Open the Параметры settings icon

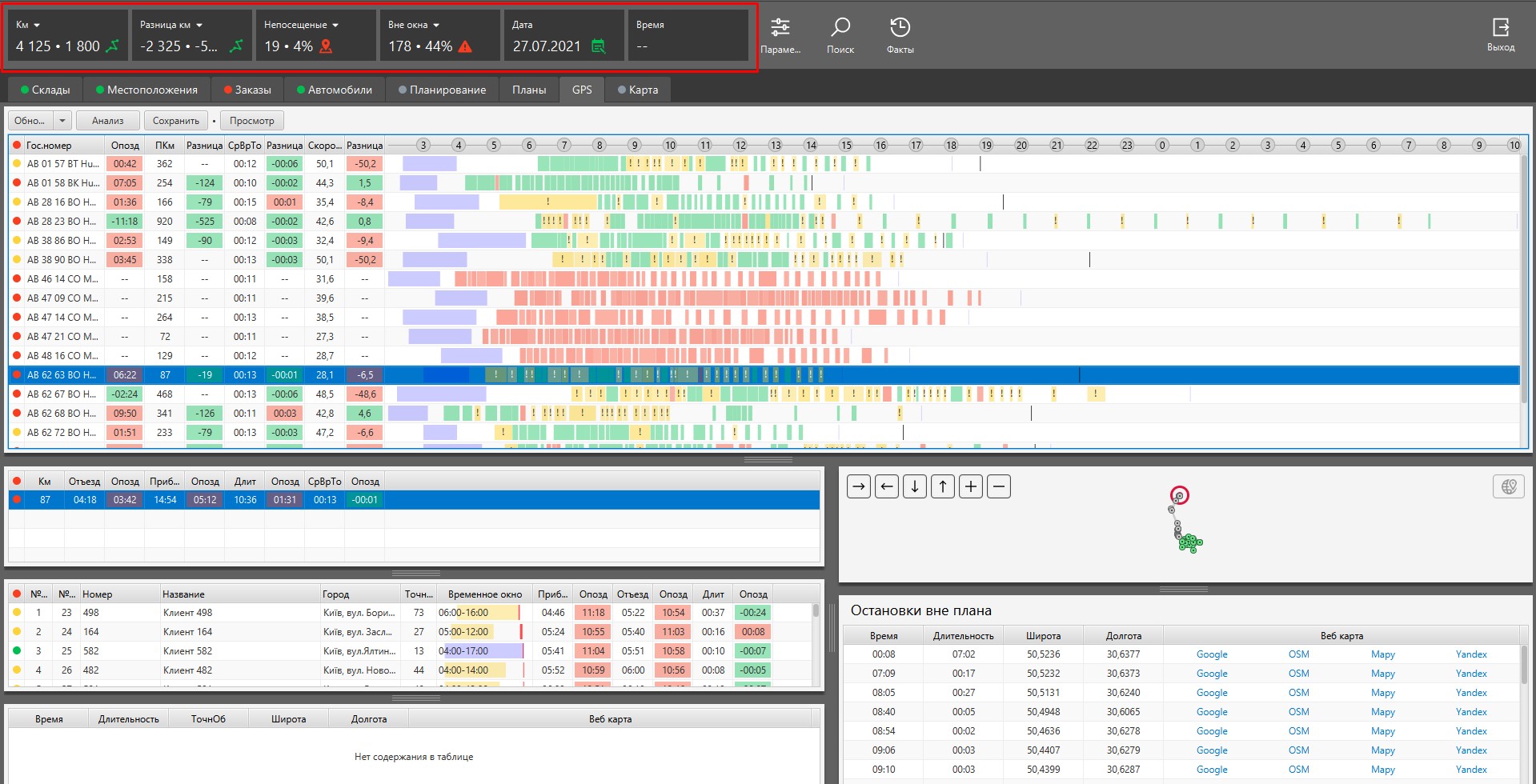coord(780,28)
